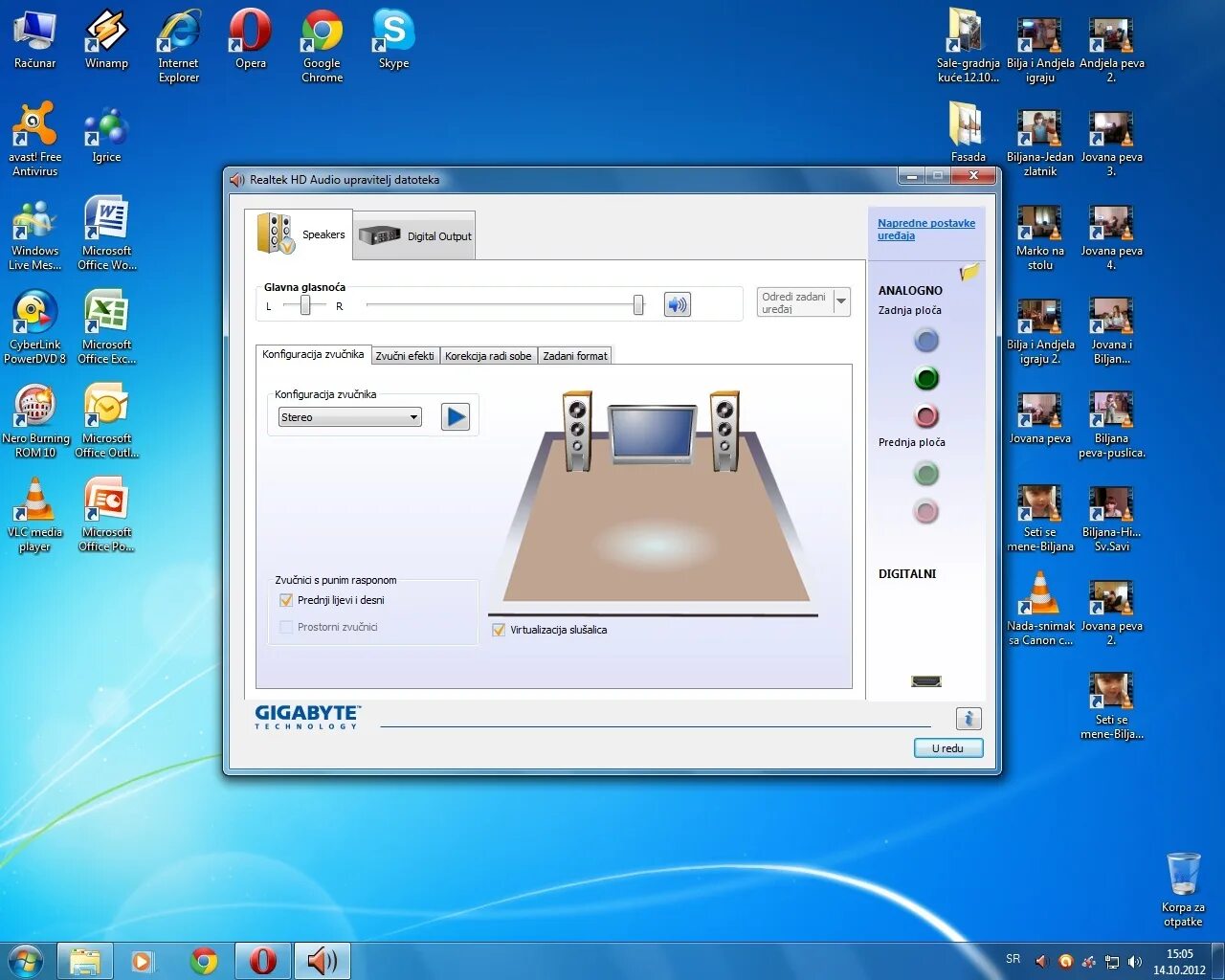Viewport: 1225px width, 980px height.
Task: Toggle Prostorni zvučnici checkbox
Action: pyautogui.click(x=285, y=627)
